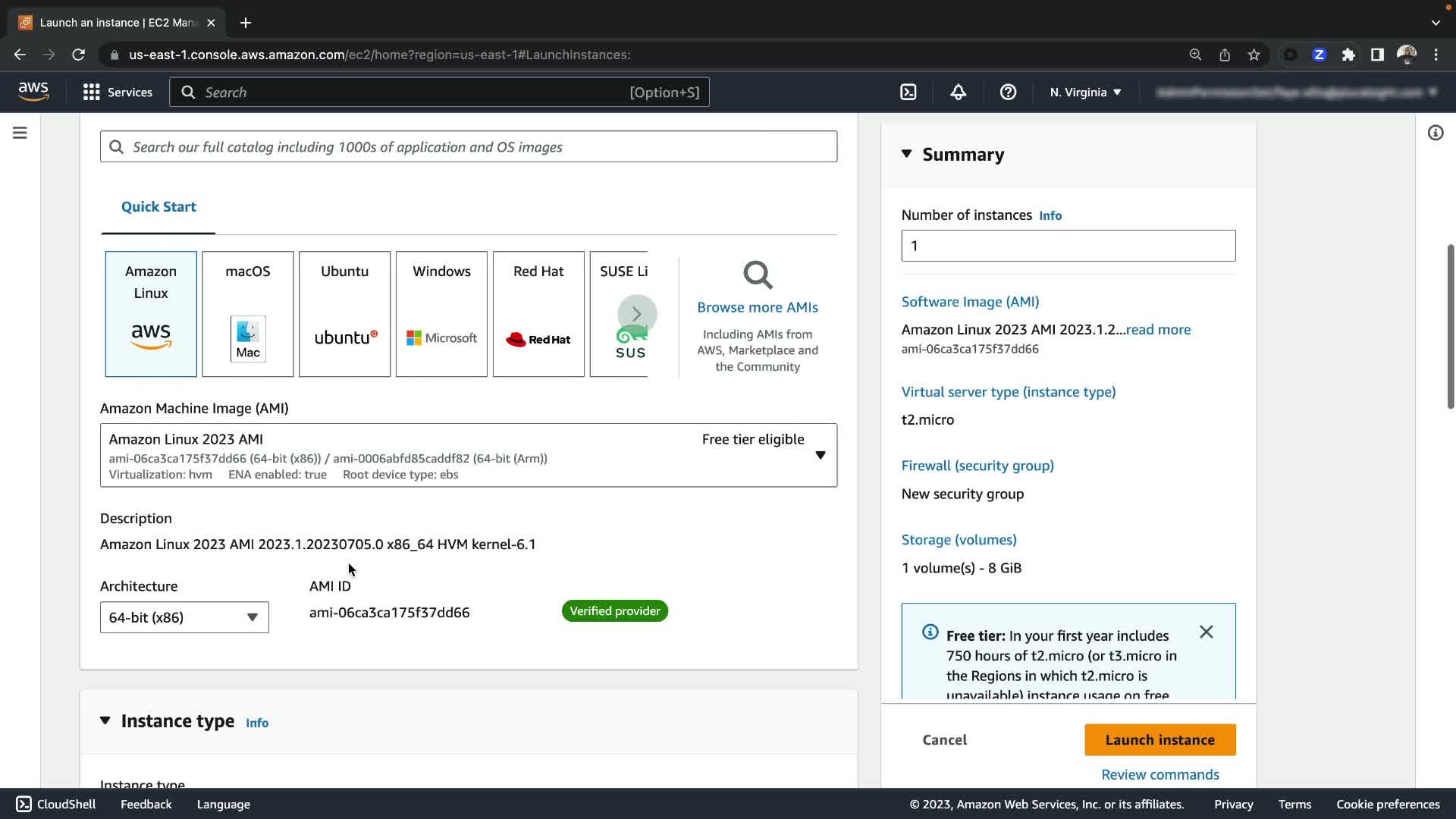Open the notifications bell
Screen dimensions: 1456x819
point(958,93)
